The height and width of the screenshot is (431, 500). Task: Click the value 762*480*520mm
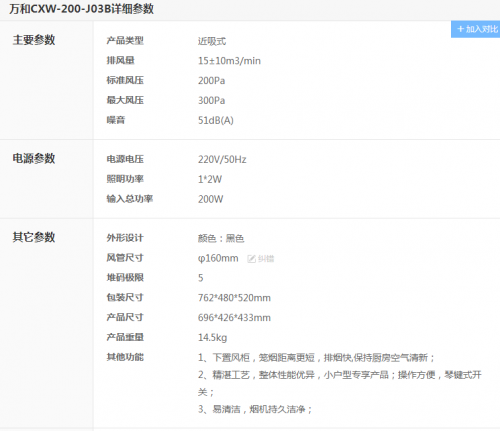[x=234, y=298]
